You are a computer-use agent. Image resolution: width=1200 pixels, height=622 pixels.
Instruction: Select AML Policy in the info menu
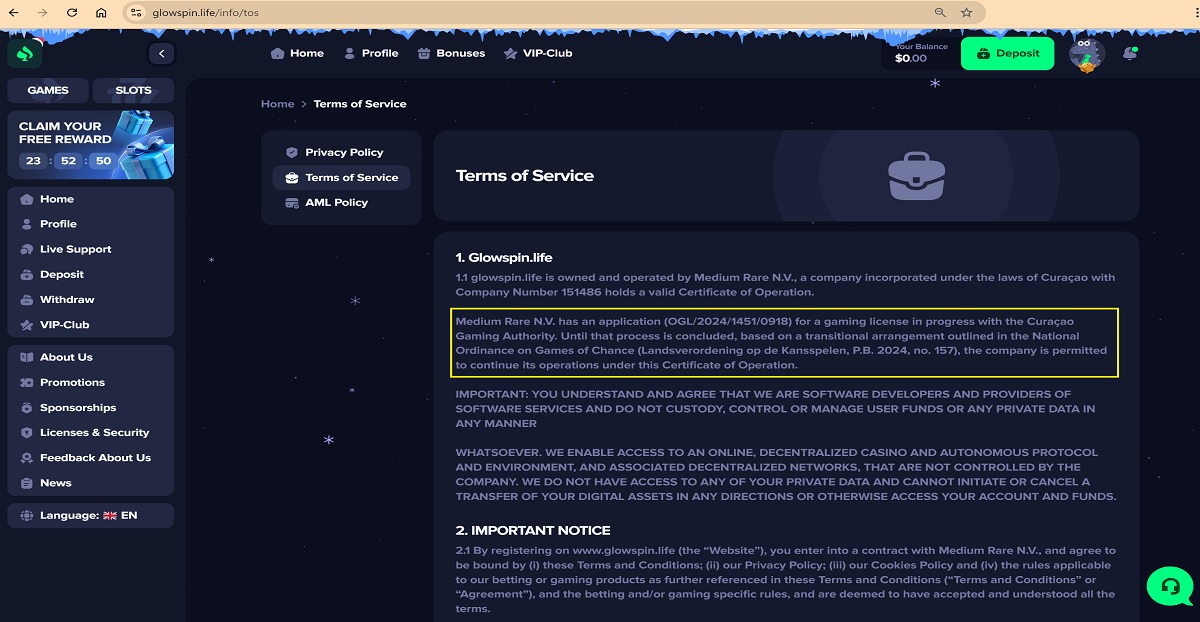[x=336, y=202]
